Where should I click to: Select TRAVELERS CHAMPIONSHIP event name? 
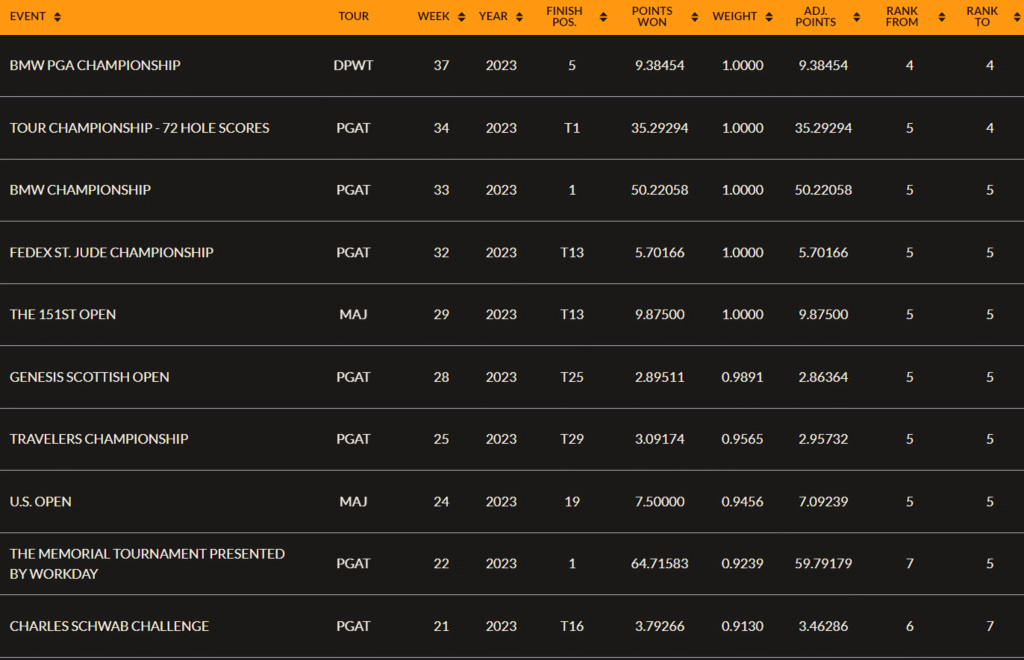click(x=99, y=439)
